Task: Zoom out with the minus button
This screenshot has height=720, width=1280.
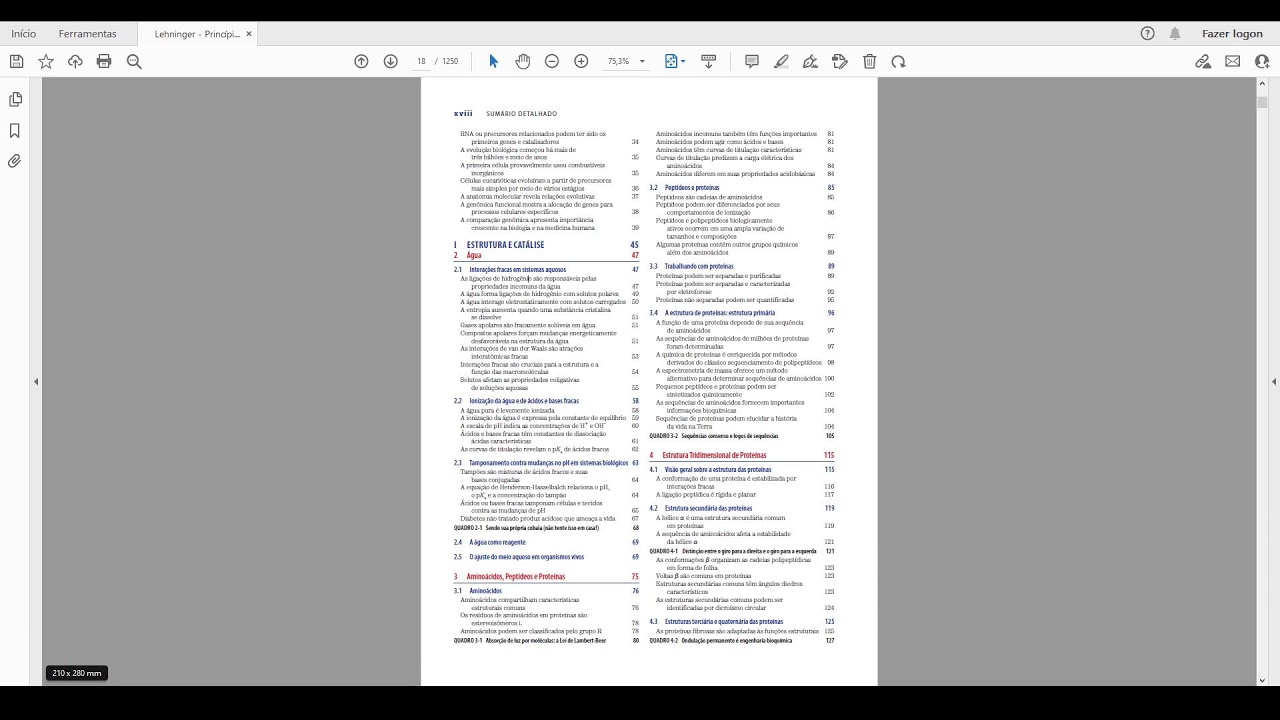Action: click(552, 61)
